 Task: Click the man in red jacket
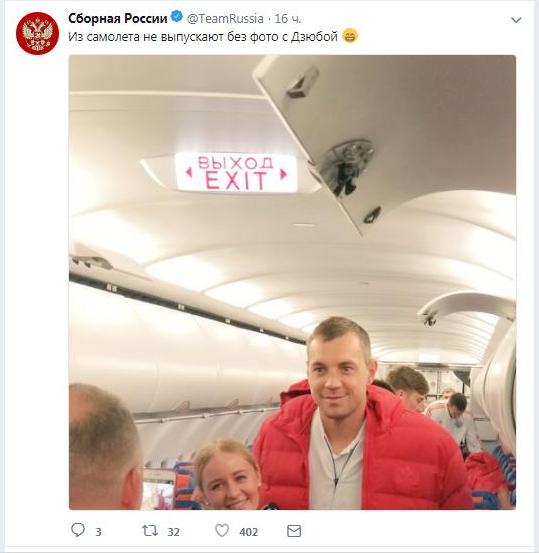356,420
